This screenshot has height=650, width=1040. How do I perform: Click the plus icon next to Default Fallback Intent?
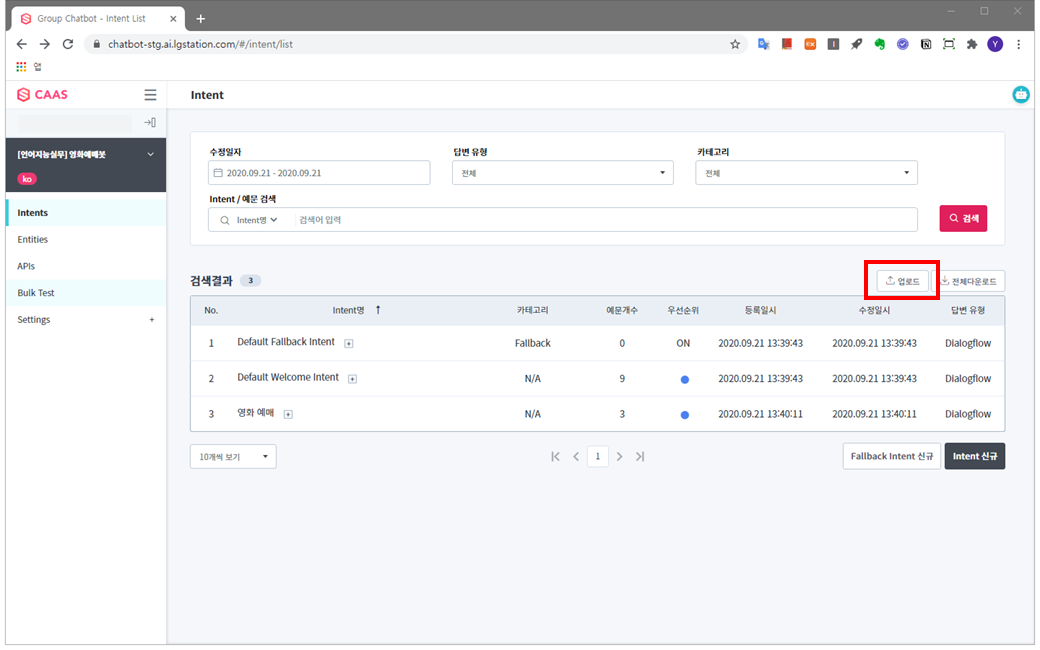coord(349,344)
